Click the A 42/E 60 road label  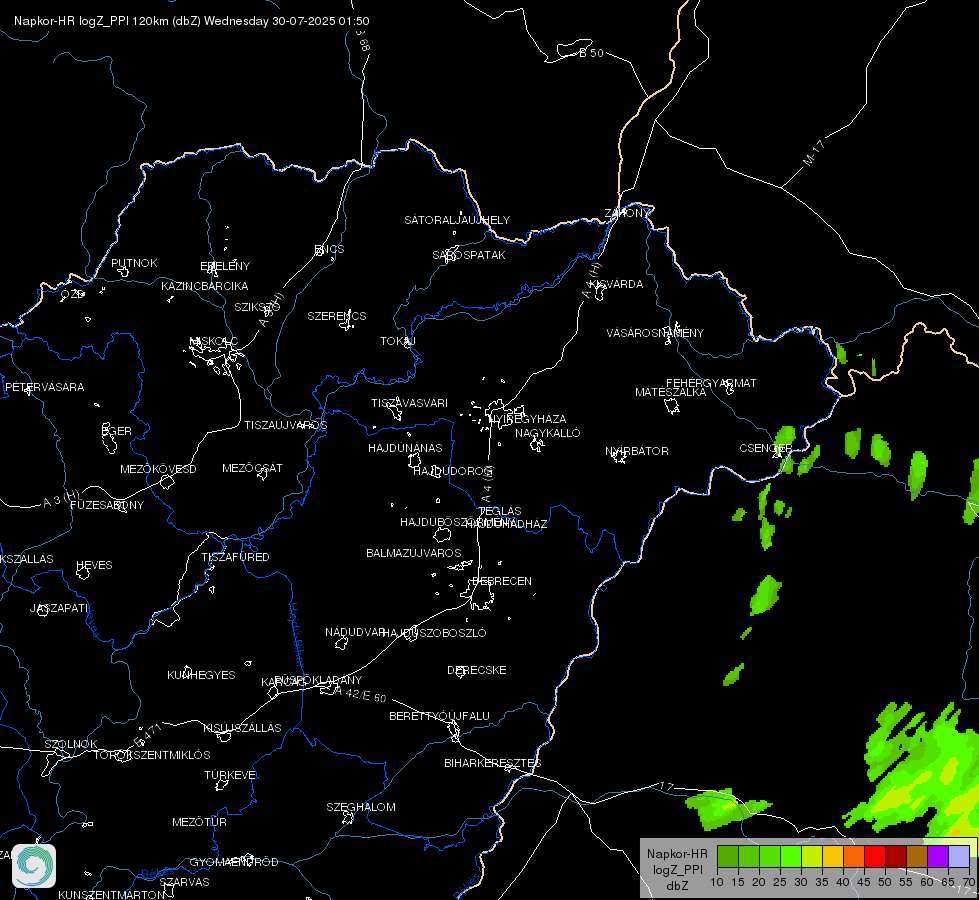361,694
